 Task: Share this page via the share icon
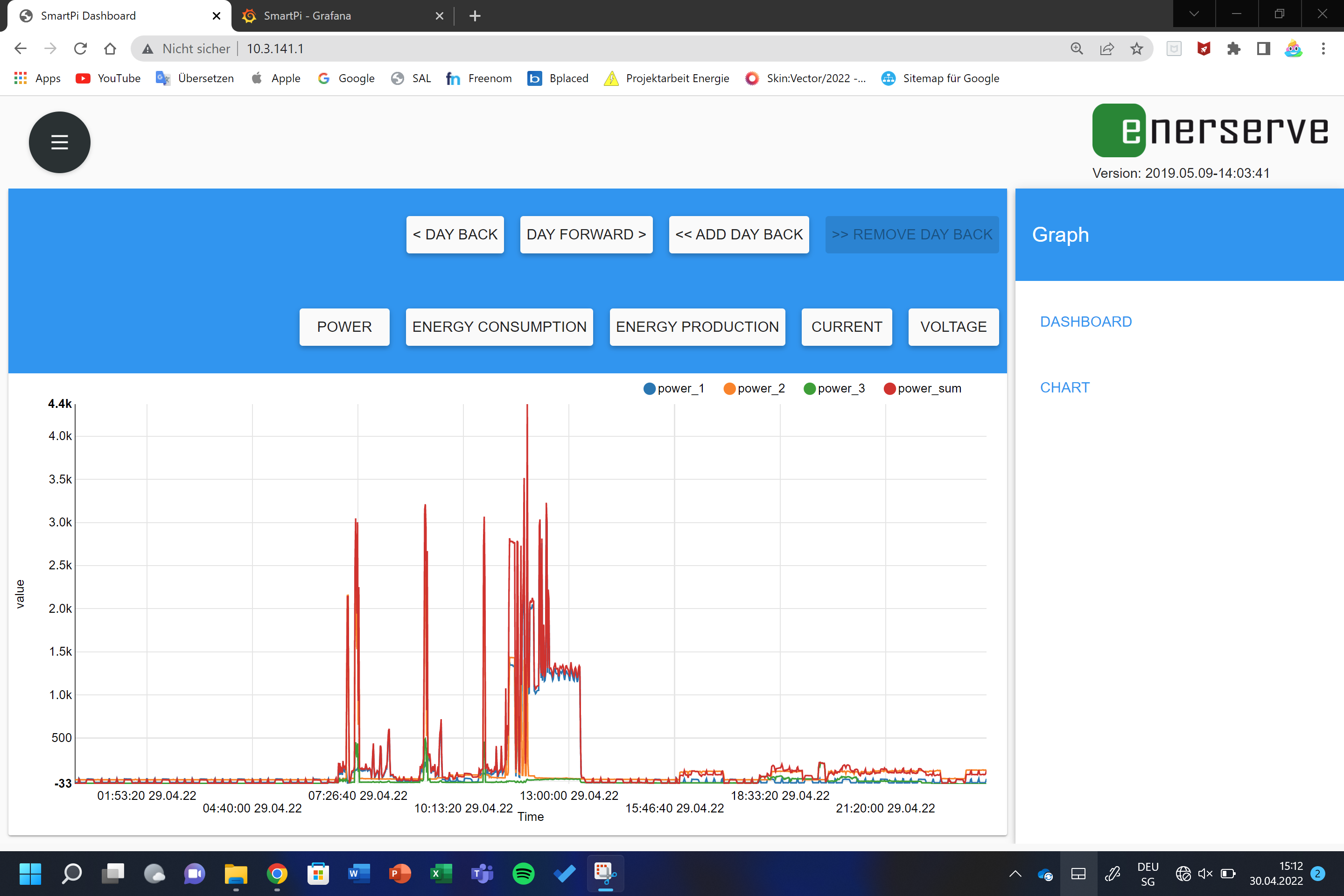(x=1106, y=49)
